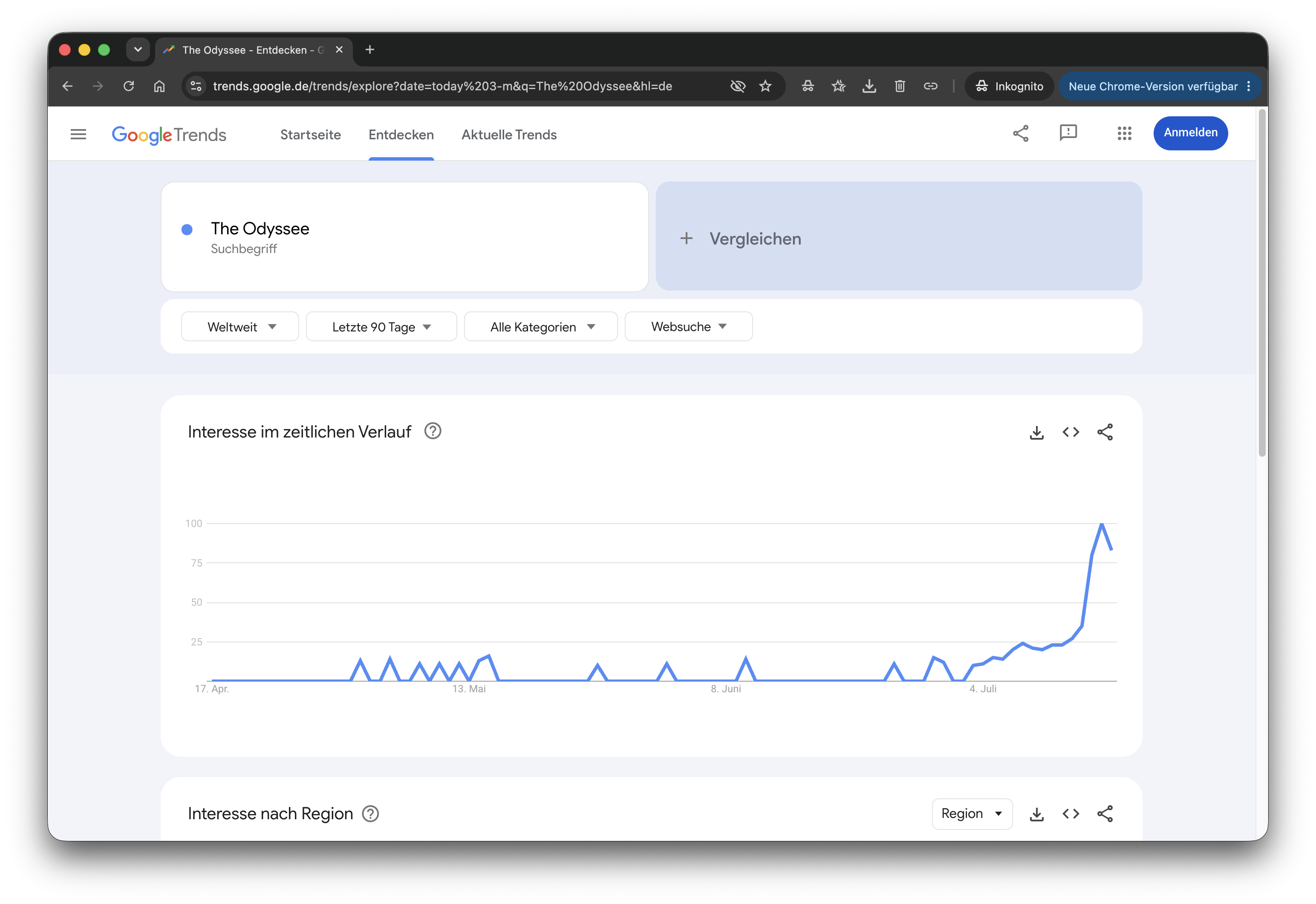This screenshot has width=1316, height=904.
Task: Open the Aktuelle Trends tab
Action: (x=509, y=135)
